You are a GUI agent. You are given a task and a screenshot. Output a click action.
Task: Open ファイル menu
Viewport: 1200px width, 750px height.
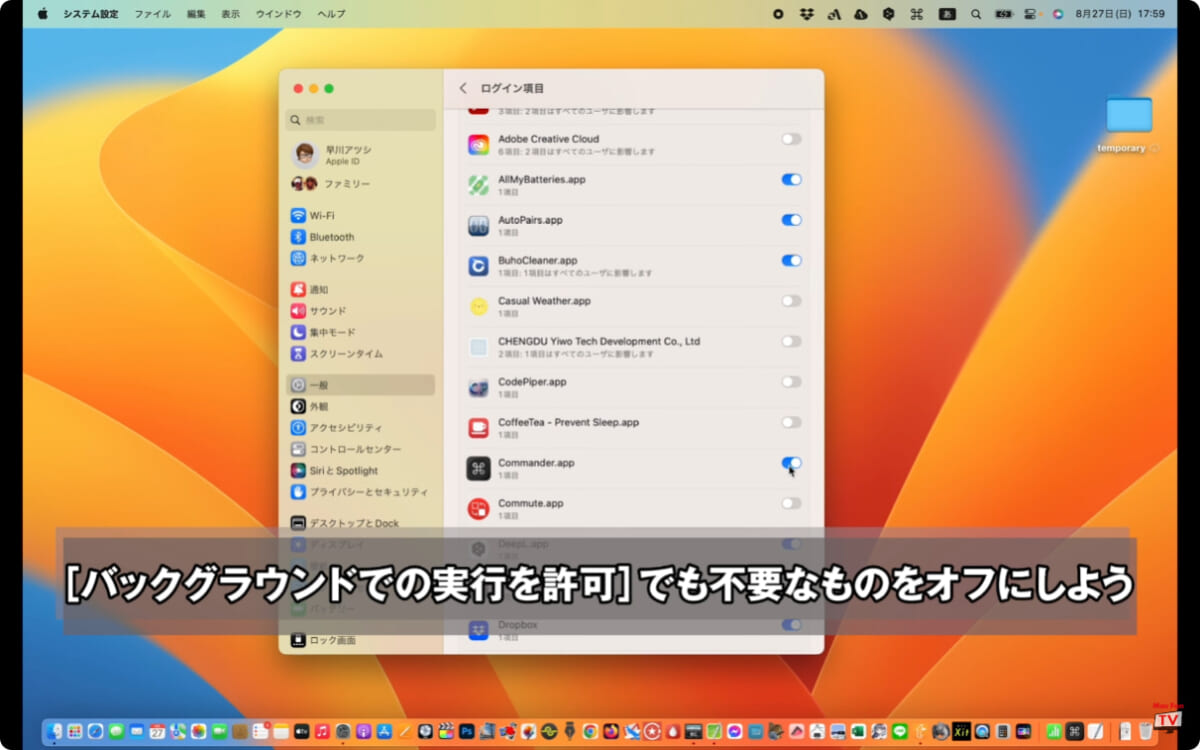pyautogui.click(x=153, y=14)
